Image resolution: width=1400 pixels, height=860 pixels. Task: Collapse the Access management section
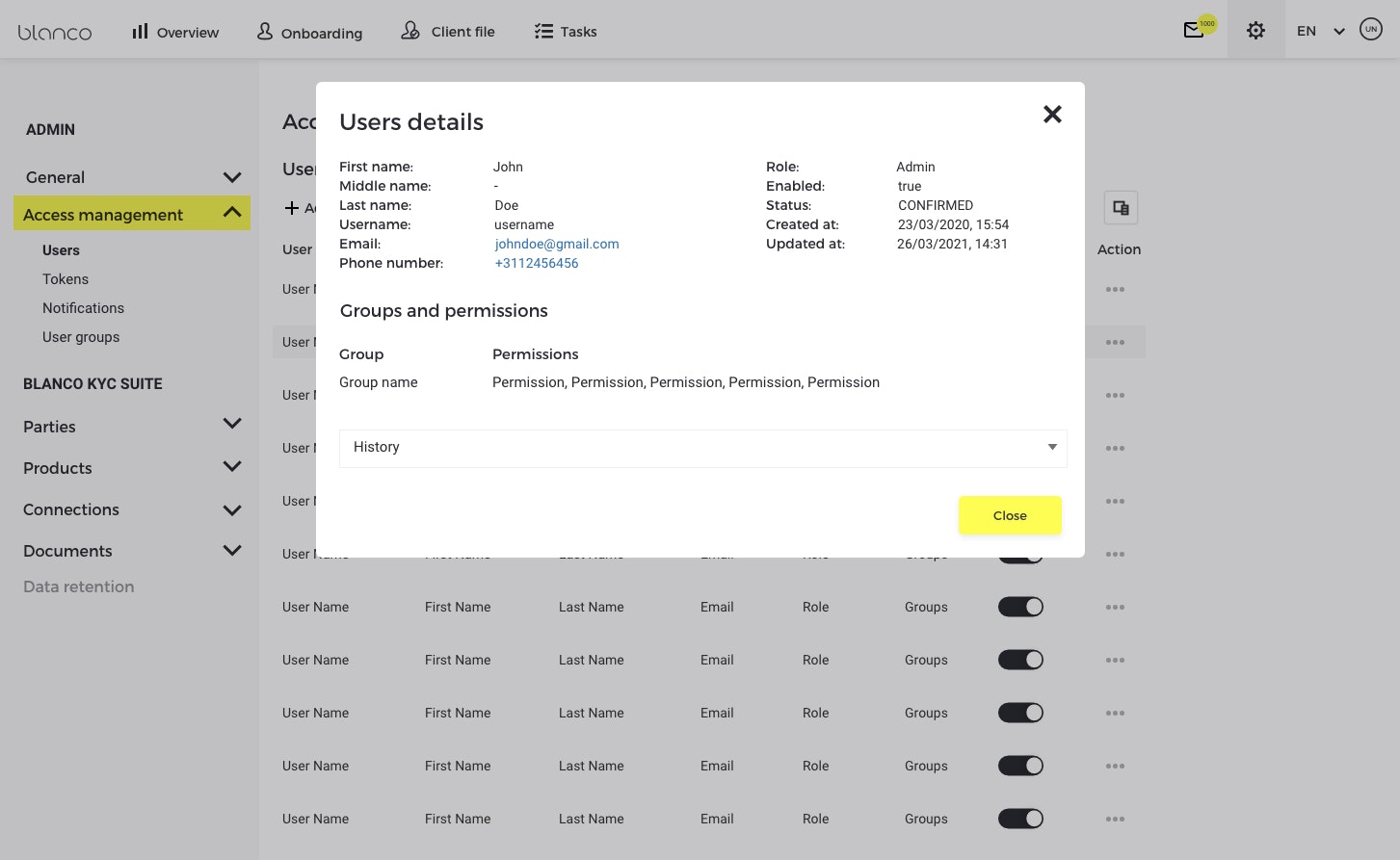231,213
